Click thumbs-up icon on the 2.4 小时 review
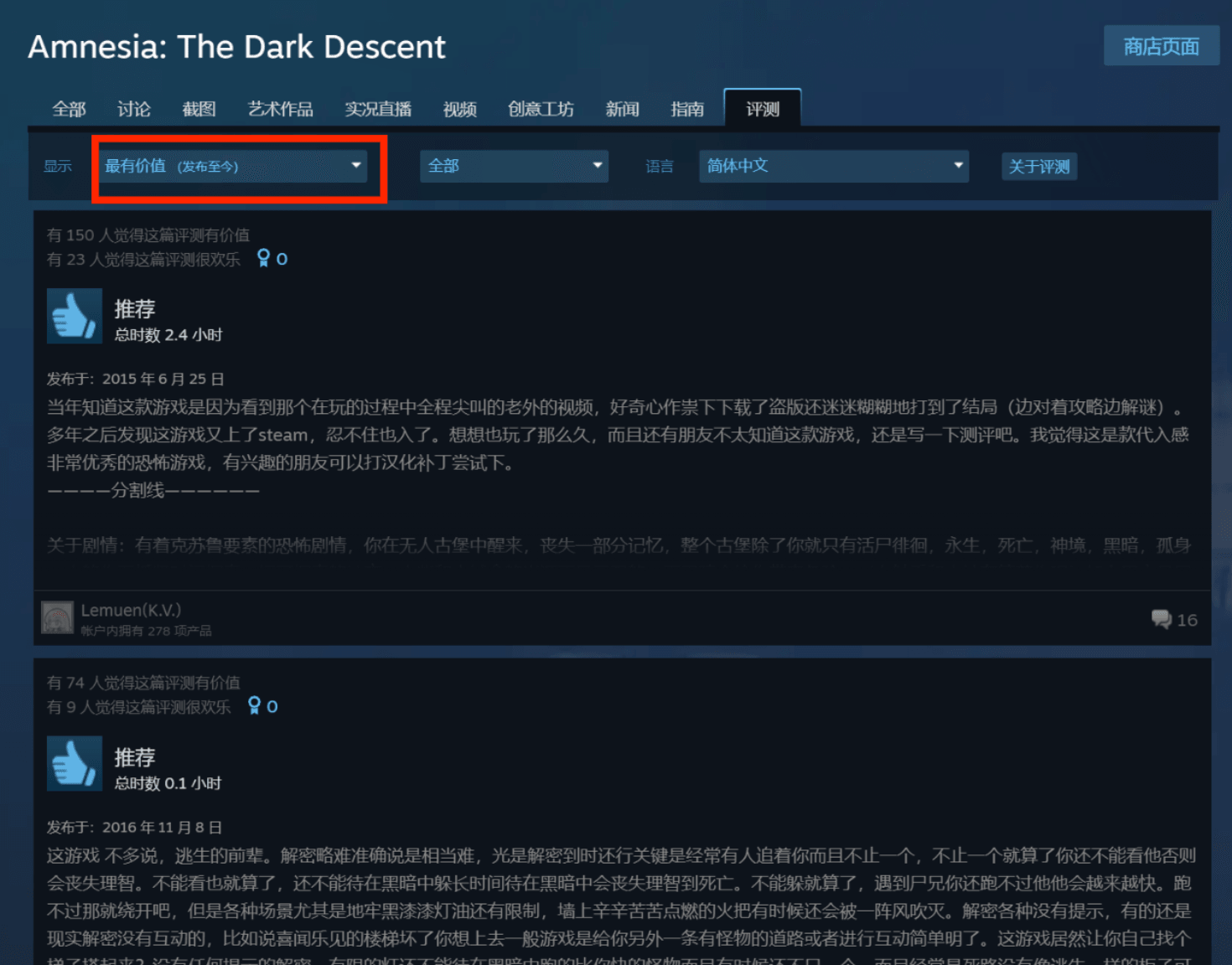 pos(75,316)
